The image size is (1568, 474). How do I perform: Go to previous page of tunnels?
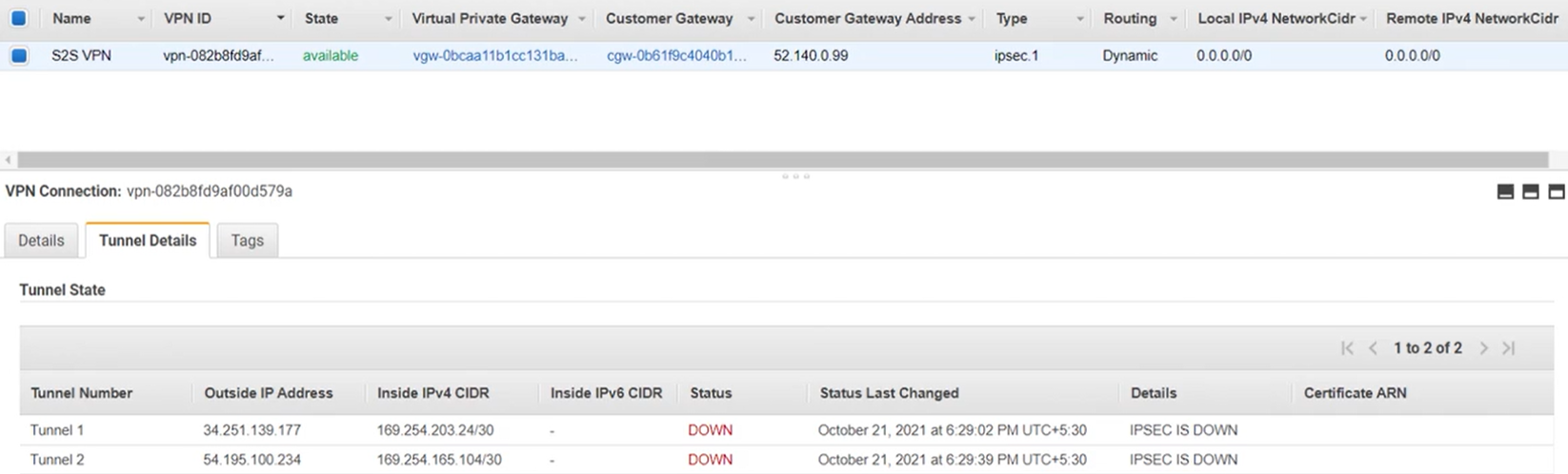pyautogui.click(x=1373, y=348)
